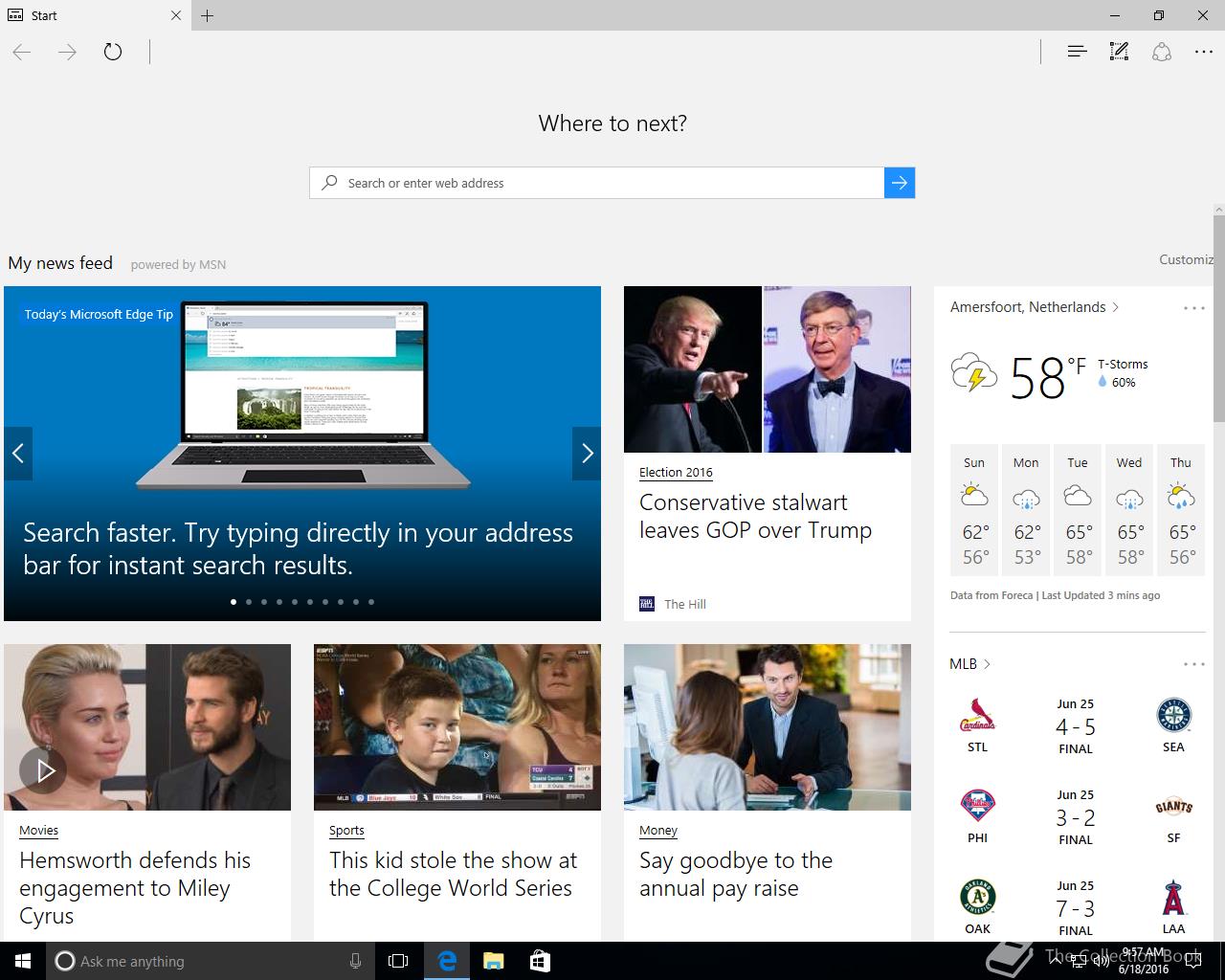The height and width of the screenshot is (980, 1225).
Task: Open Task View from the taskbar
Action: 398,961
